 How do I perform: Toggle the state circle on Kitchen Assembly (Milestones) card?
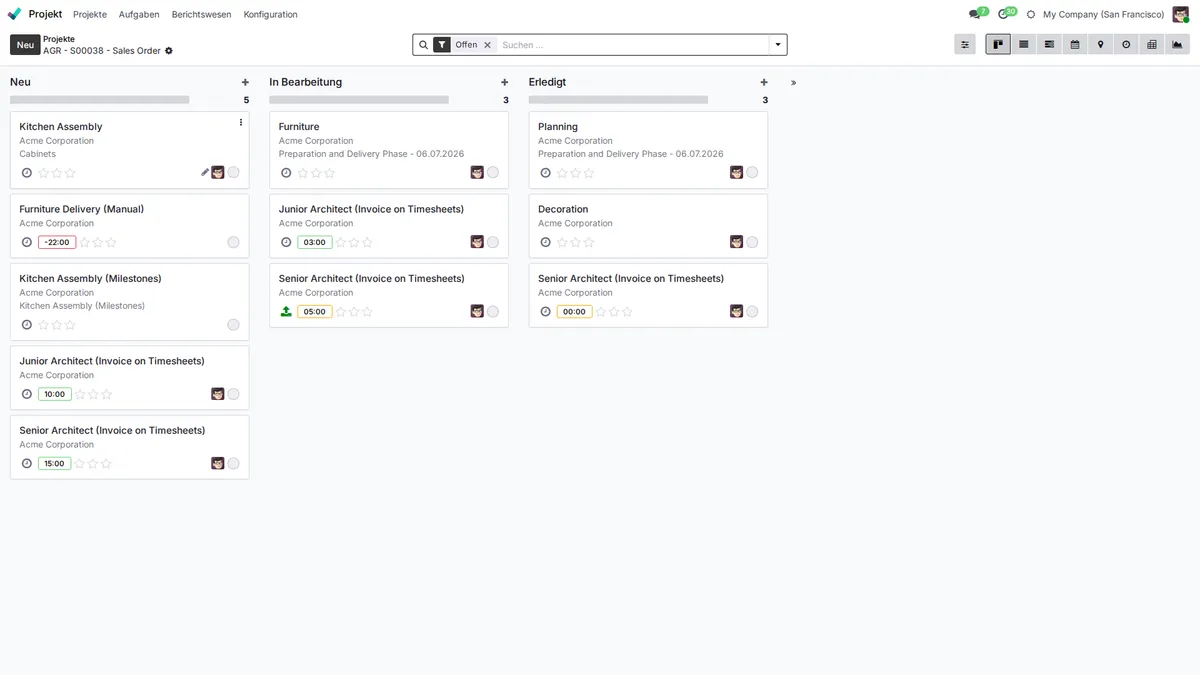(x=233, y=325)
